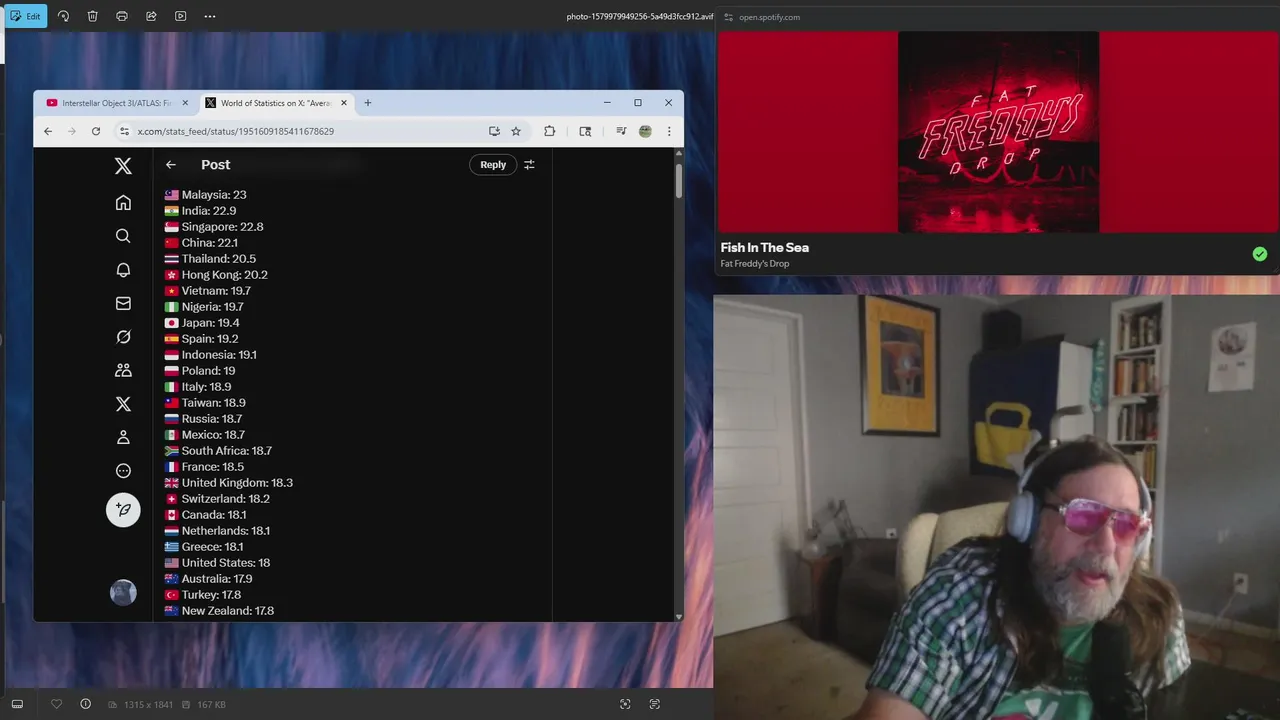Share the photo from Photos toolbar

click(151, 16)
